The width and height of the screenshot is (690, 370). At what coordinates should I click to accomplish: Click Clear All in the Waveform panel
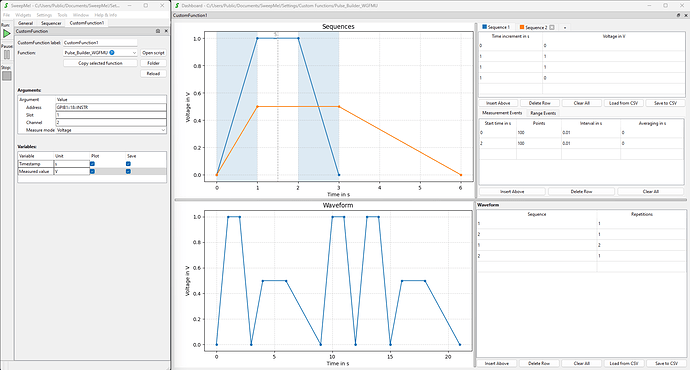(581, 363)
